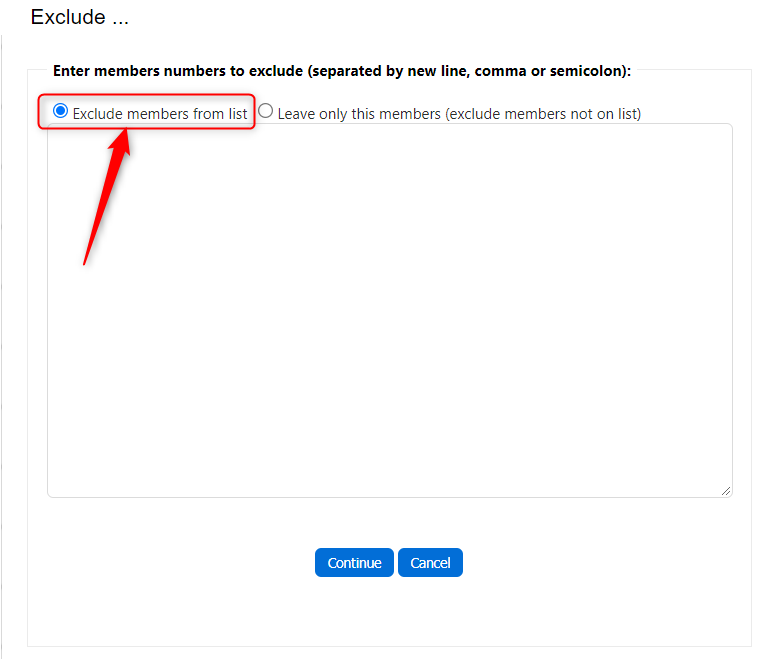Click the empty circle of the unselected radio
The height and width of the screenshot is (659, 776).
tap(266, 112)
